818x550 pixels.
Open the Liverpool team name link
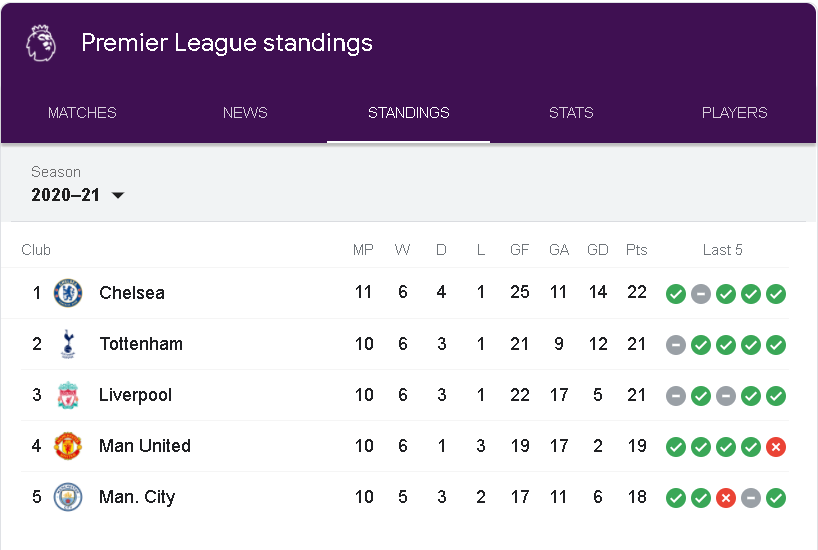136,395
